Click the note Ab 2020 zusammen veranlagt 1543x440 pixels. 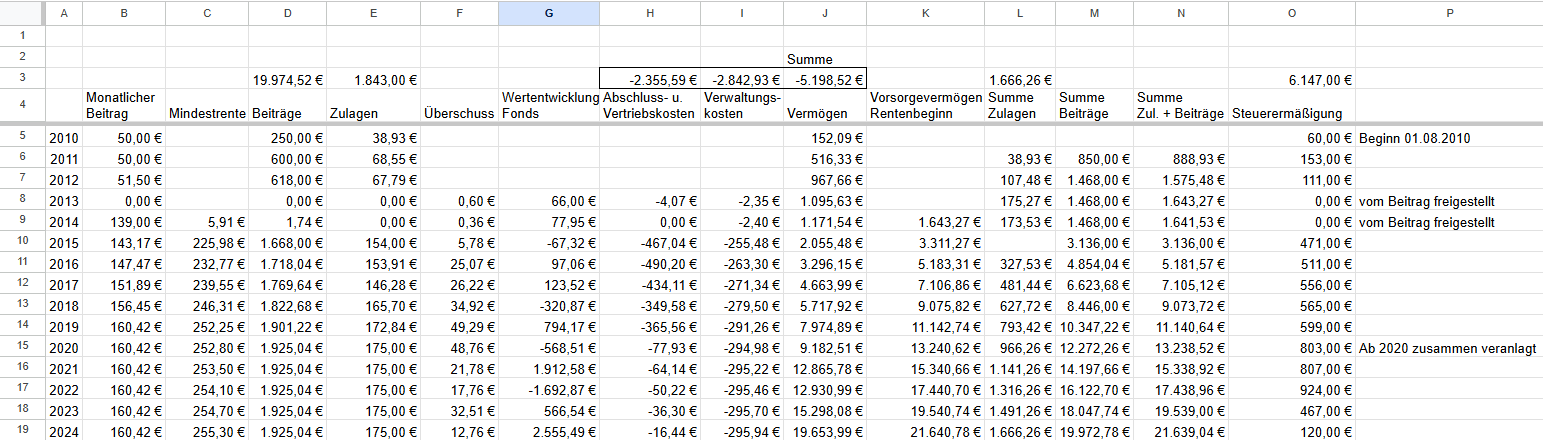(x=1447, y=349)
